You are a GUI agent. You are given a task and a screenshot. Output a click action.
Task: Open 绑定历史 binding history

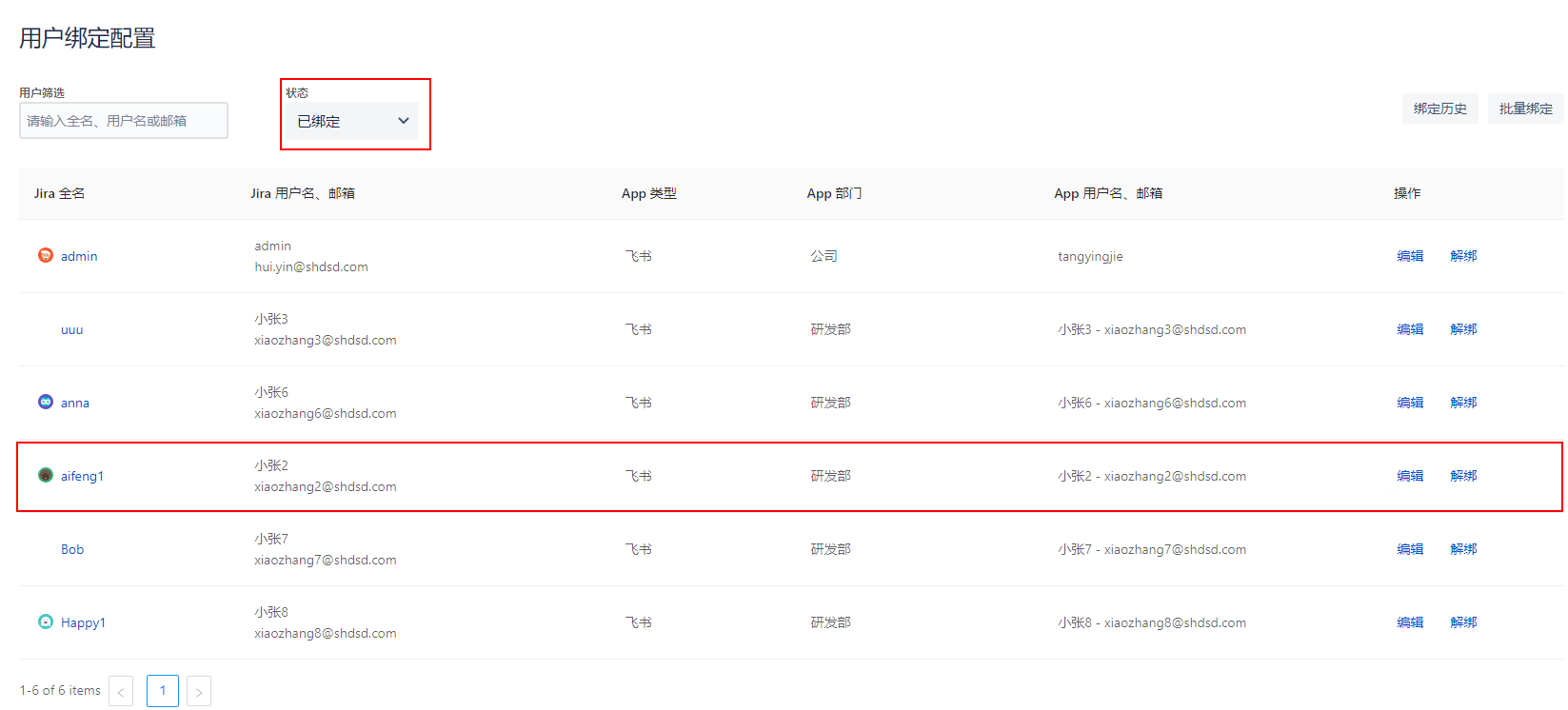coord(1439,108)
